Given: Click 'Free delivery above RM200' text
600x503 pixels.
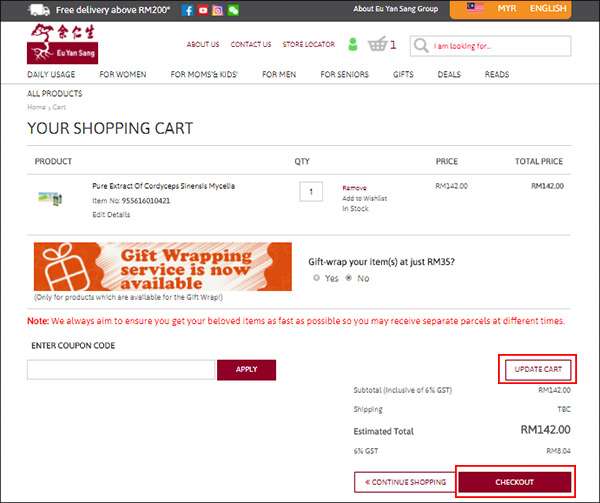Looking at the screenshot, I should click(x=113, y=10).
